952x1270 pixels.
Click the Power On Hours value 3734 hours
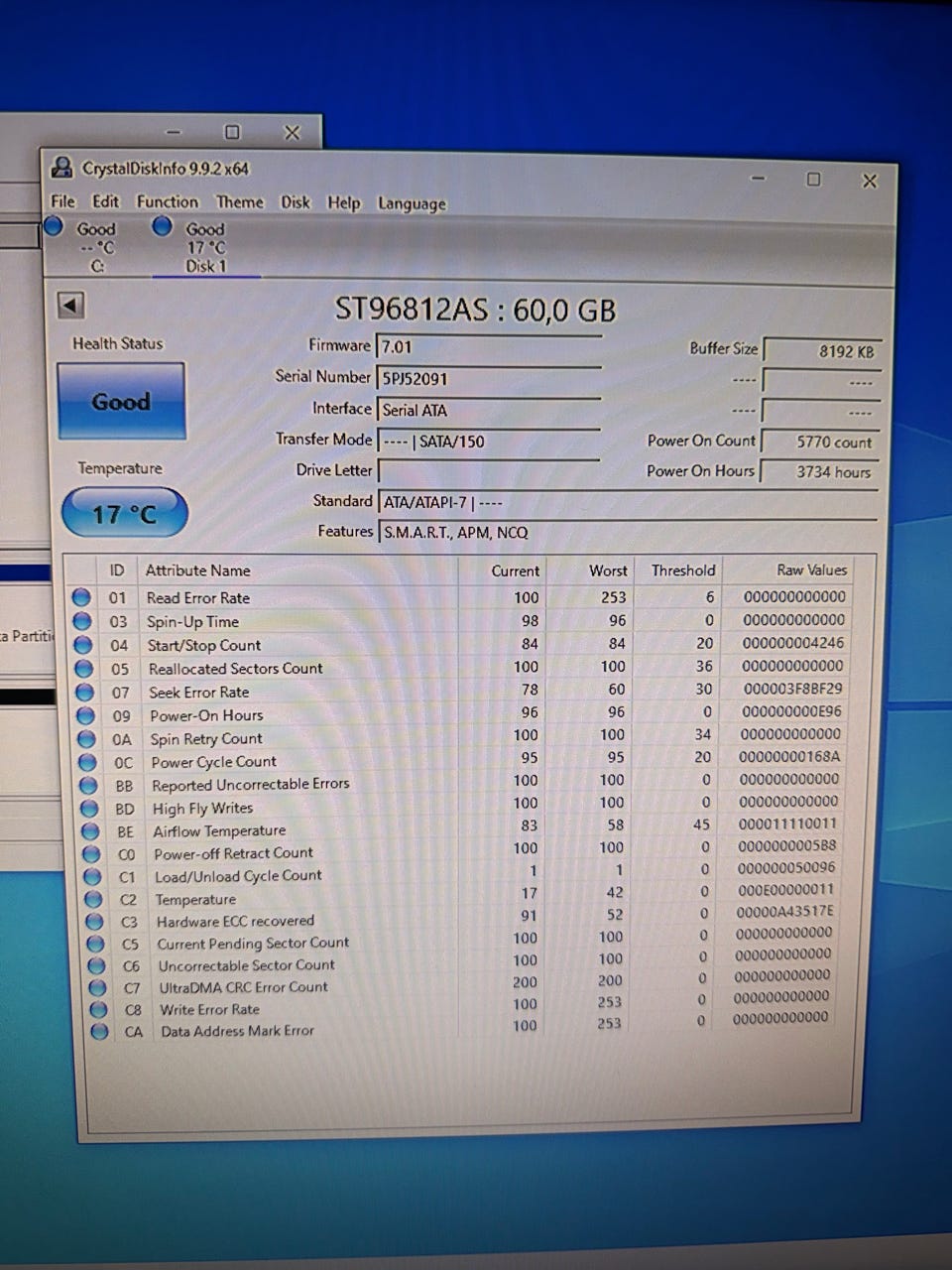point(821,472)
